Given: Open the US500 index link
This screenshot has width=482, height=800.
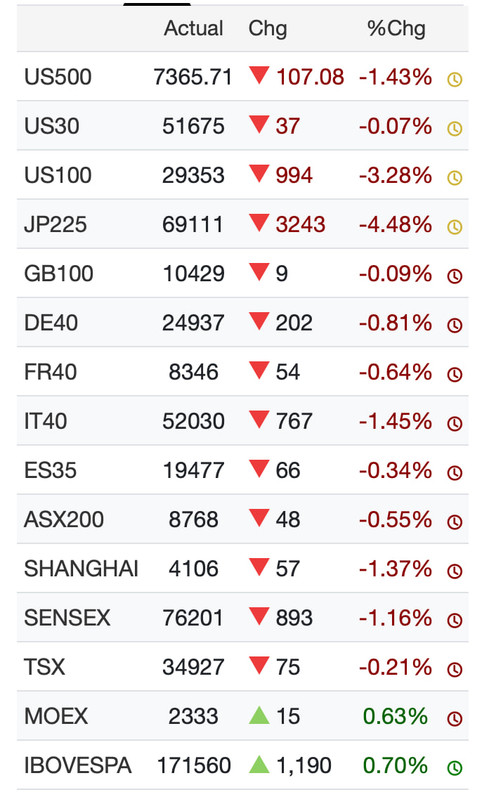Looking at the screenshot, I should [x=58, y=78].
